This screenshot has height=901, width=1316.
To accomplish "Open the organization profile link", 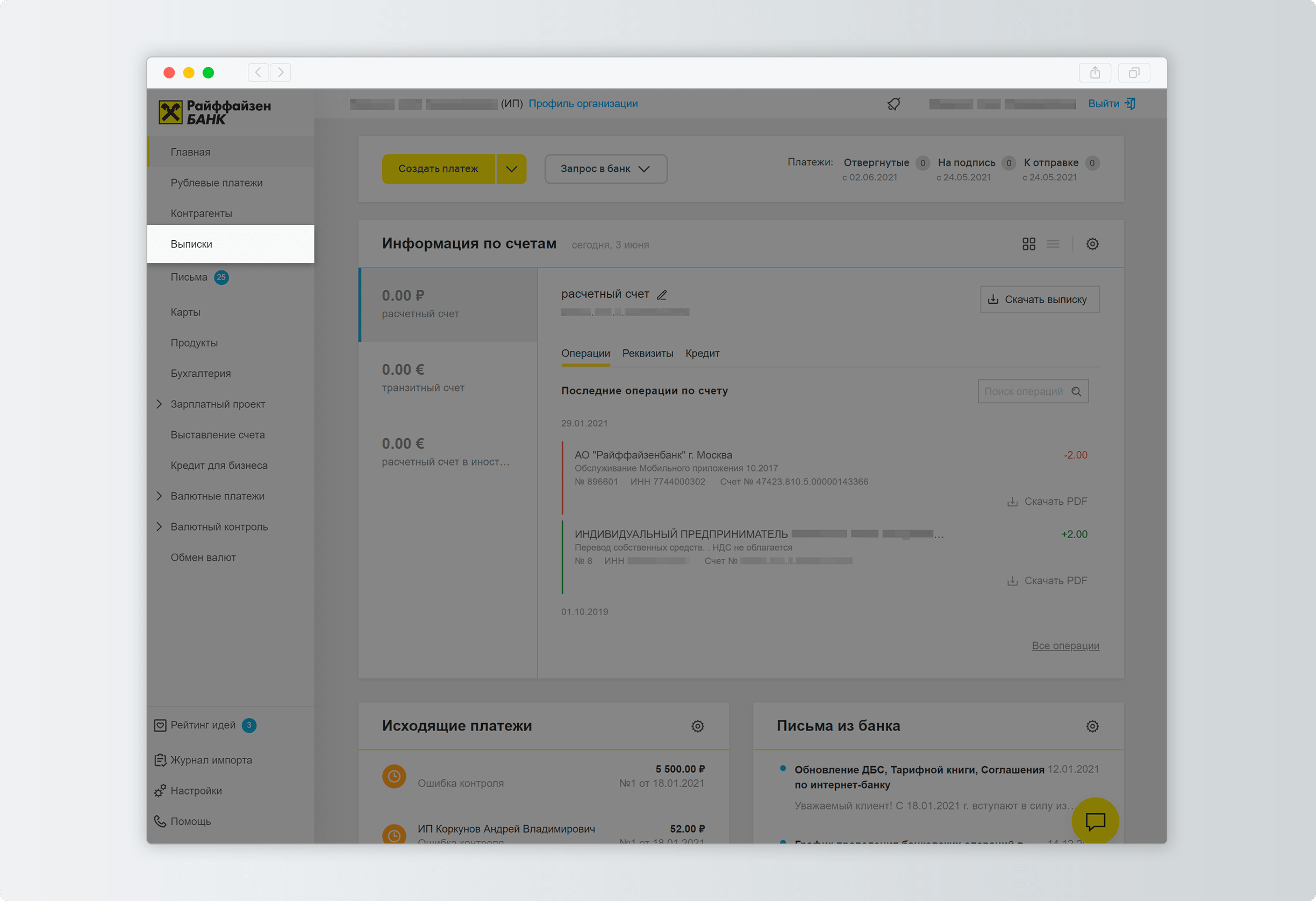I will pos(583,104).
